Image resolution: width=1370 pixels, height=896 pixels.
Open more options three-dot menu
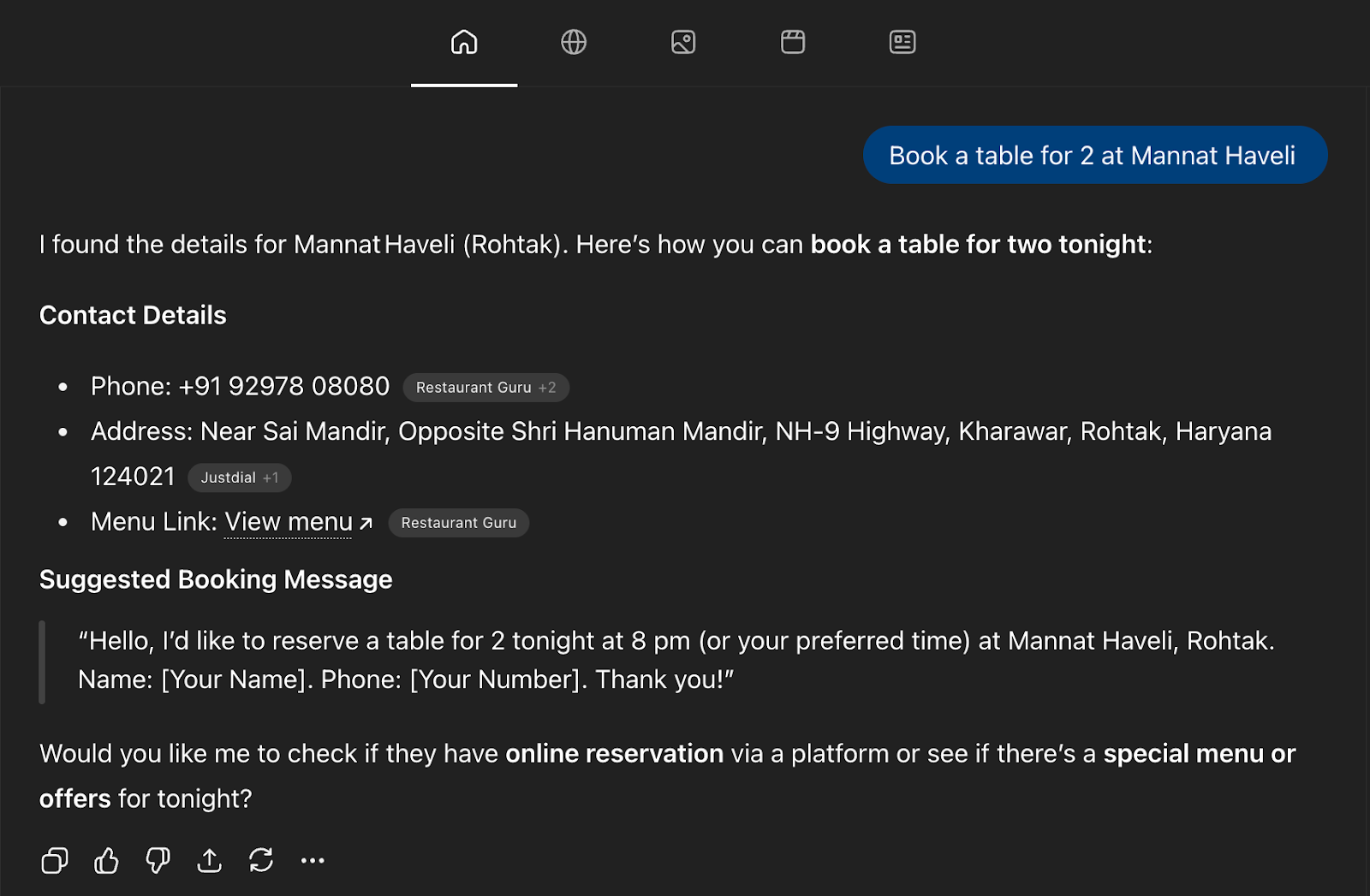[313, 860]
